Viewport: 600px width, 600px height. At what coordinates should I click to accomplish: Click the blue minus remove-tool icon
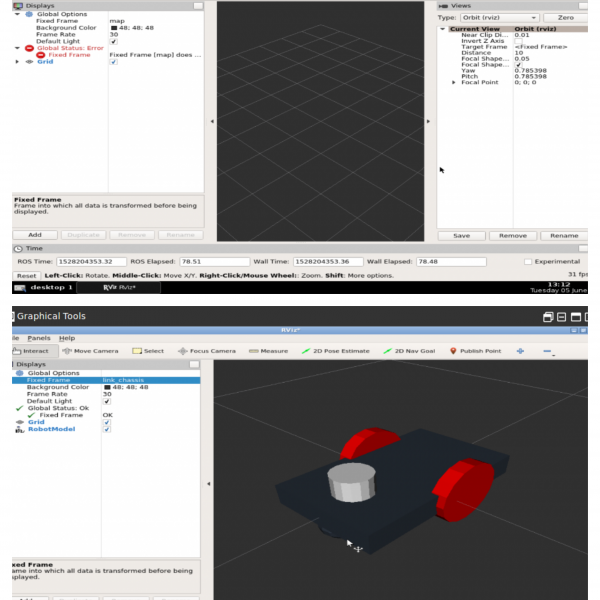tap(547, 351)
